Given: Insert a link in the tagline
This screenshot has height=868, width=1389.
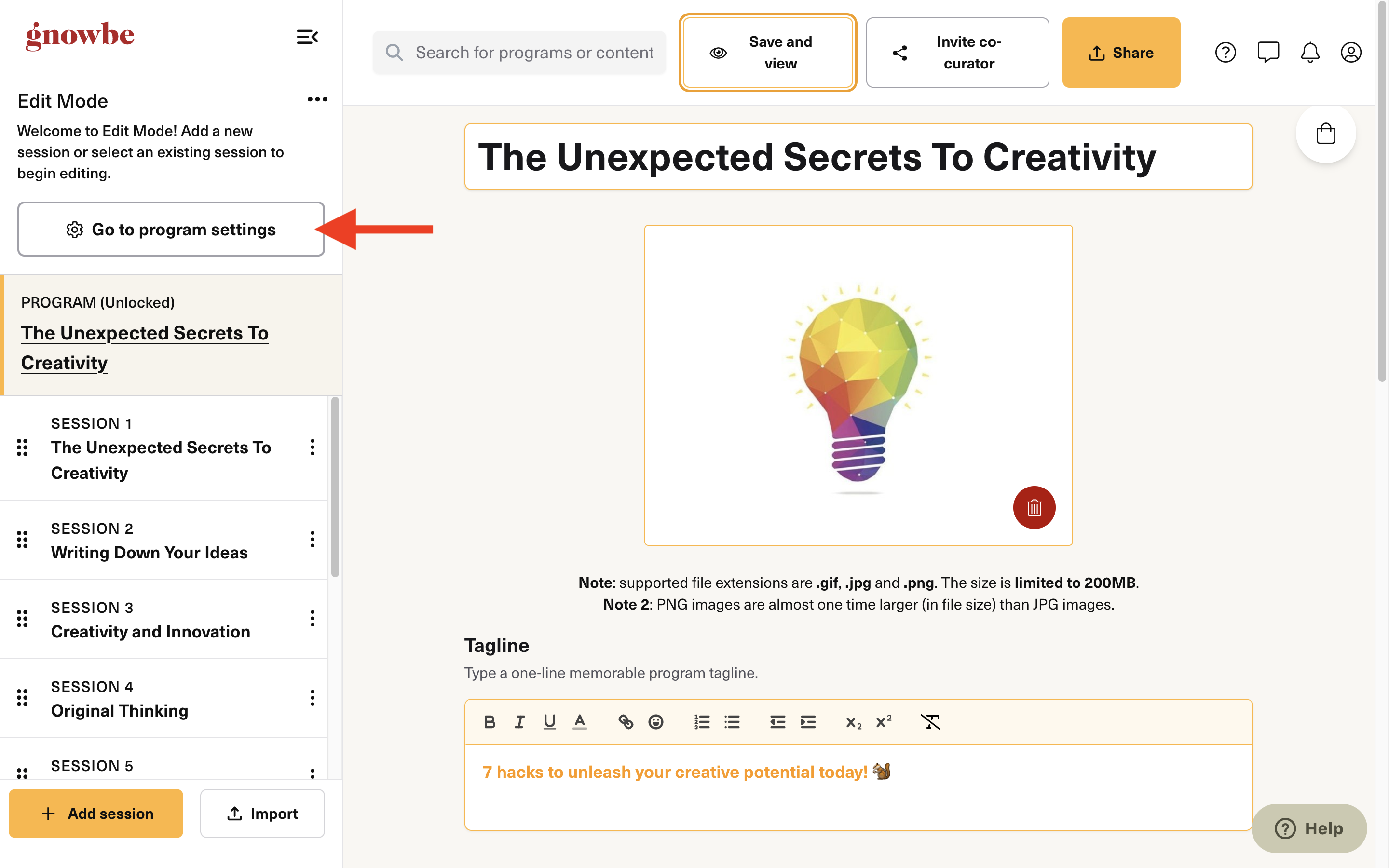Looking at the screenshot, I should point(626,721).
